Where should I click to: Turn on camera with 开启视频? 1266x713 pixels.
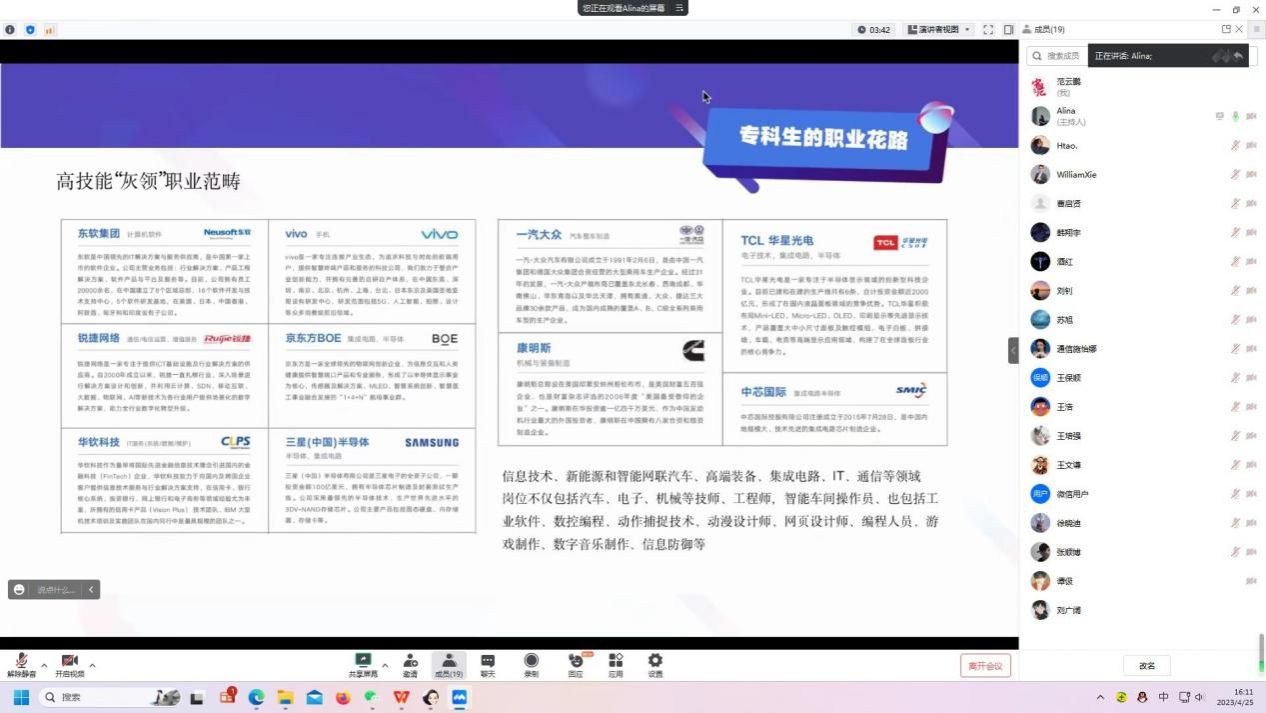[69, 665]
